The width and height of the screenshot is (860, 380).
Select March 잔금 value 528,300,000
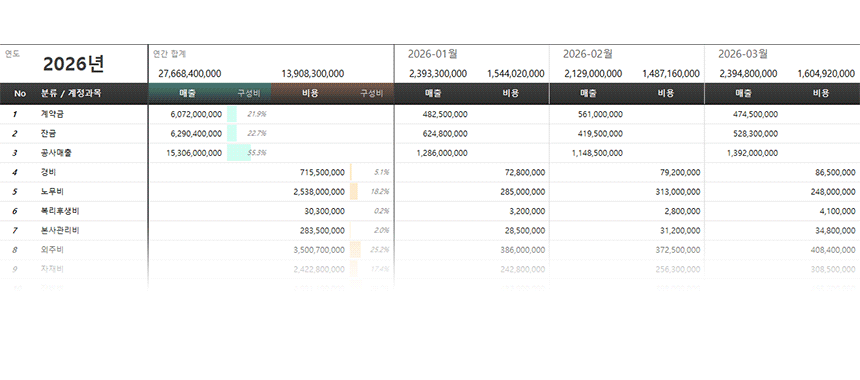pos(755,133)
